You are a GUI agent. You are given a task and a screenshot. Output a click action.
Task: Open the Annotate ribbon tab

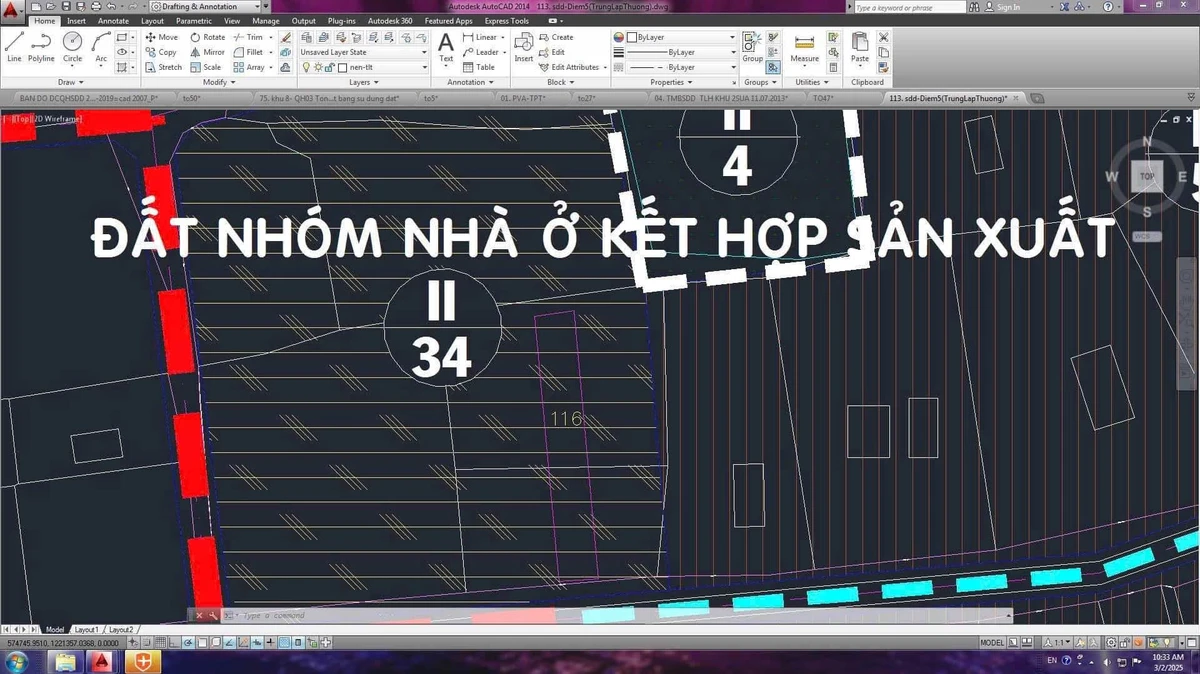click(113, 20)
